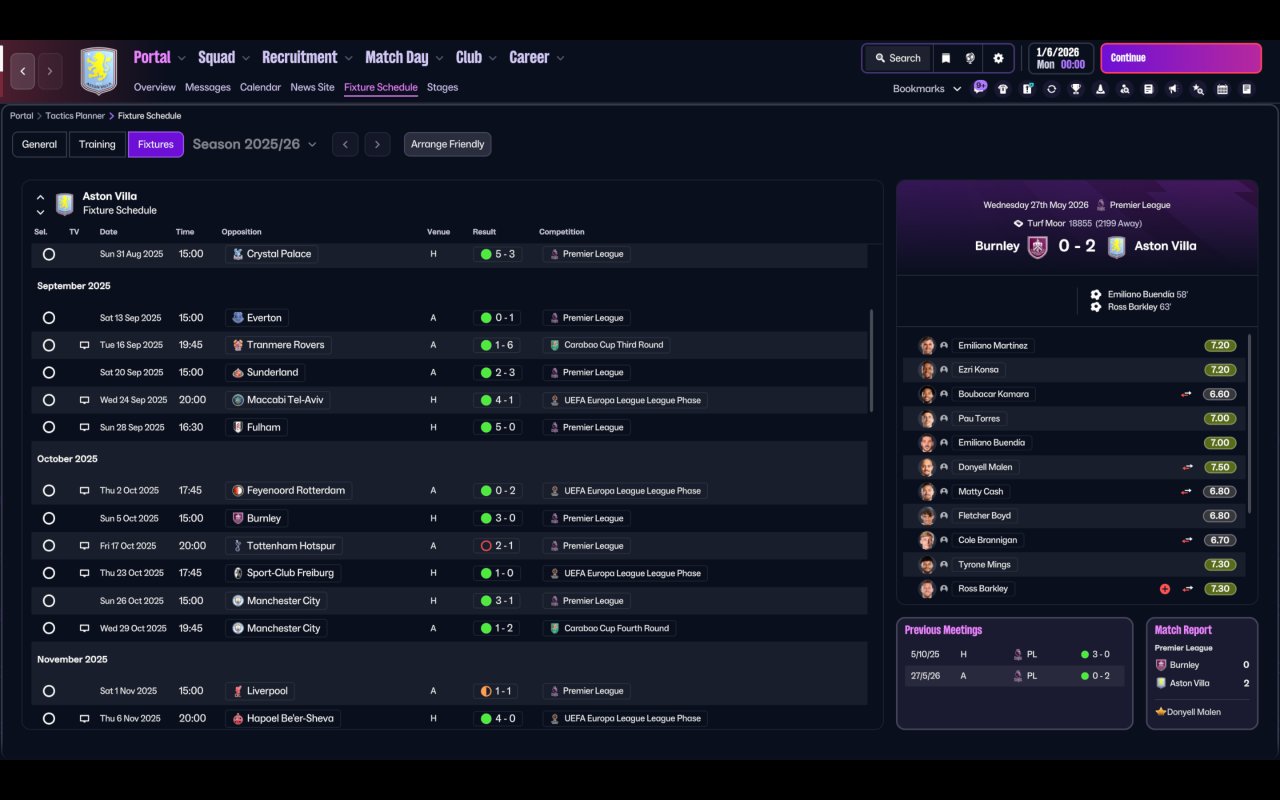This screenshot has height=800, width=1280.
Task: Open the 9+ notifications speech bubble
Action: click(980, 87)
